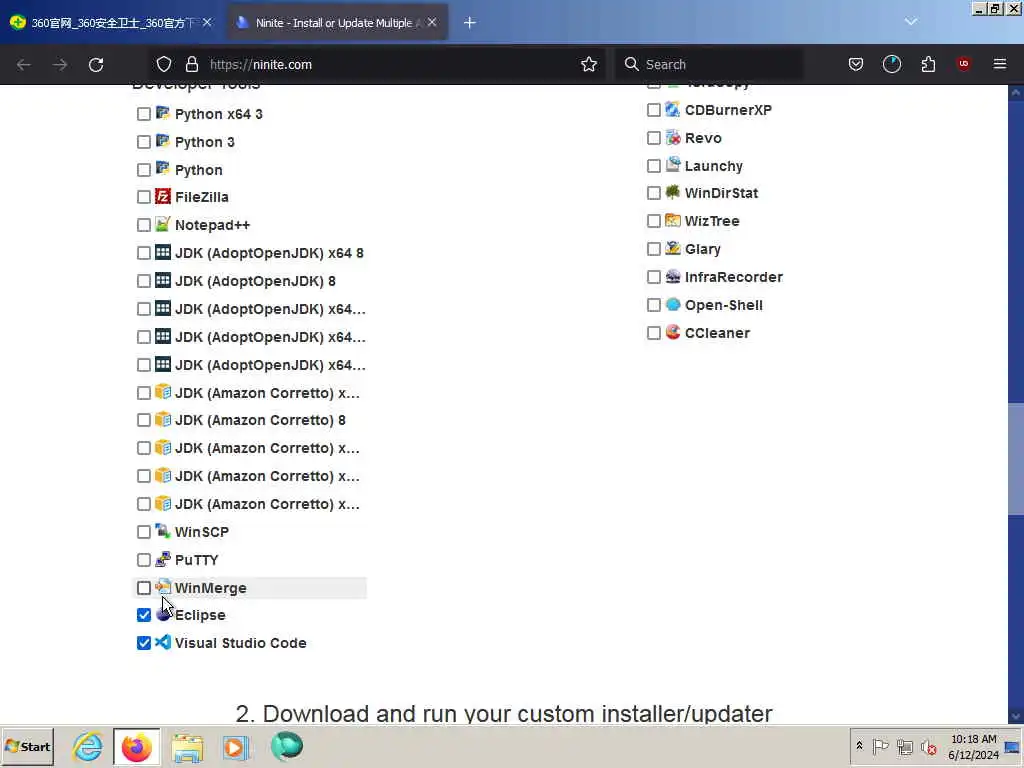Screen dimensions: 1024x768
Task: Click the network tray icon
Action: tap(904, 746)
